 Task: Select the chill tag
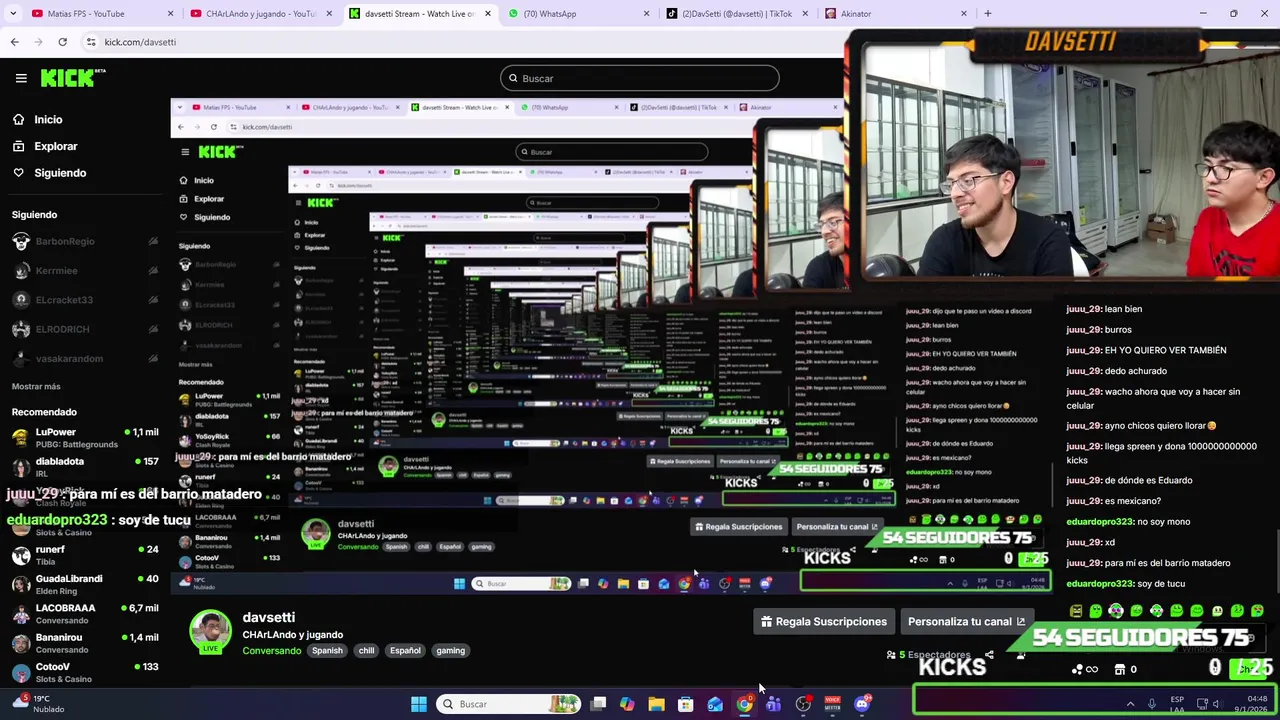pyautogui.click(x=366, y=651)
